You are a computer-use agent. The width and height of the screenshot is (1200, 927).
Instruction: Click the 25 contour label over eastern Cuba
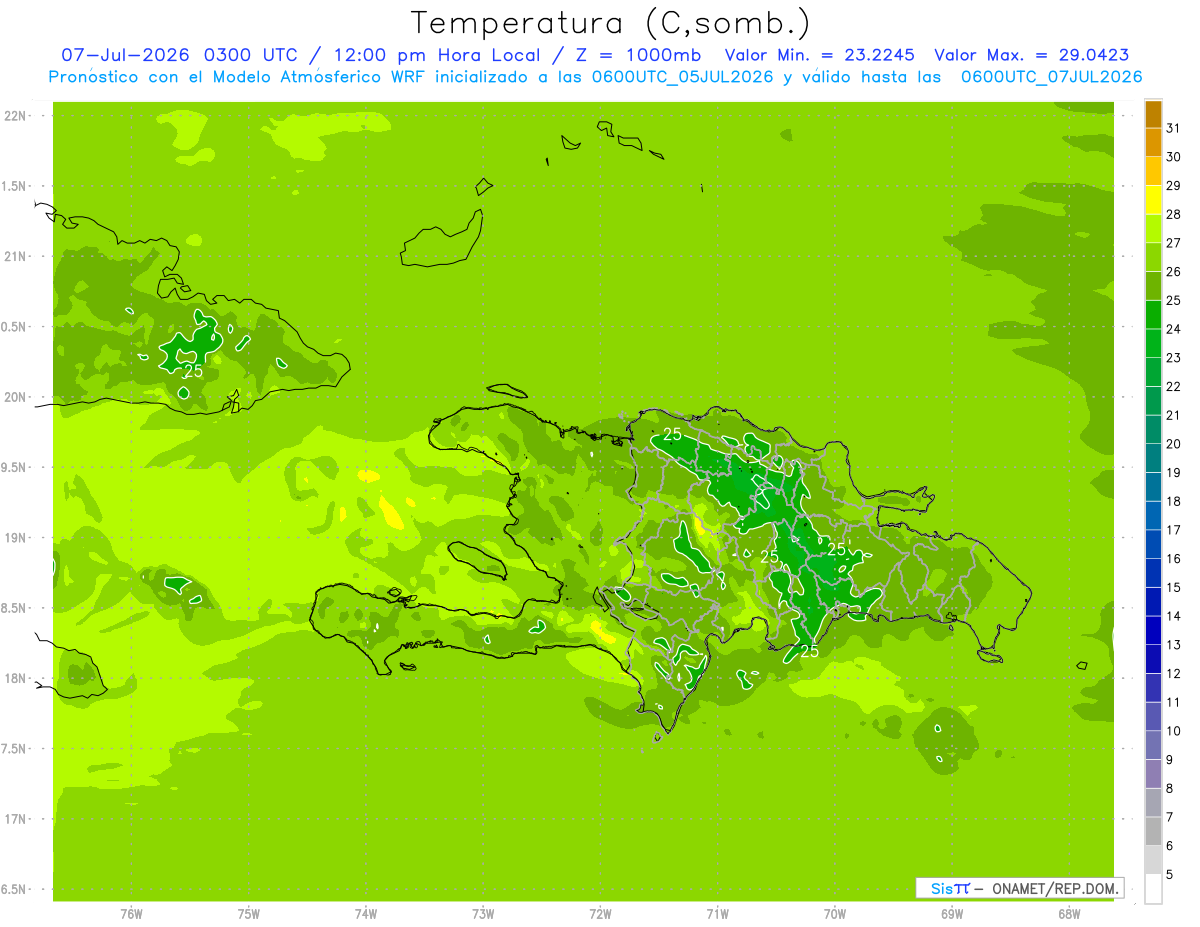click(193, 371)
